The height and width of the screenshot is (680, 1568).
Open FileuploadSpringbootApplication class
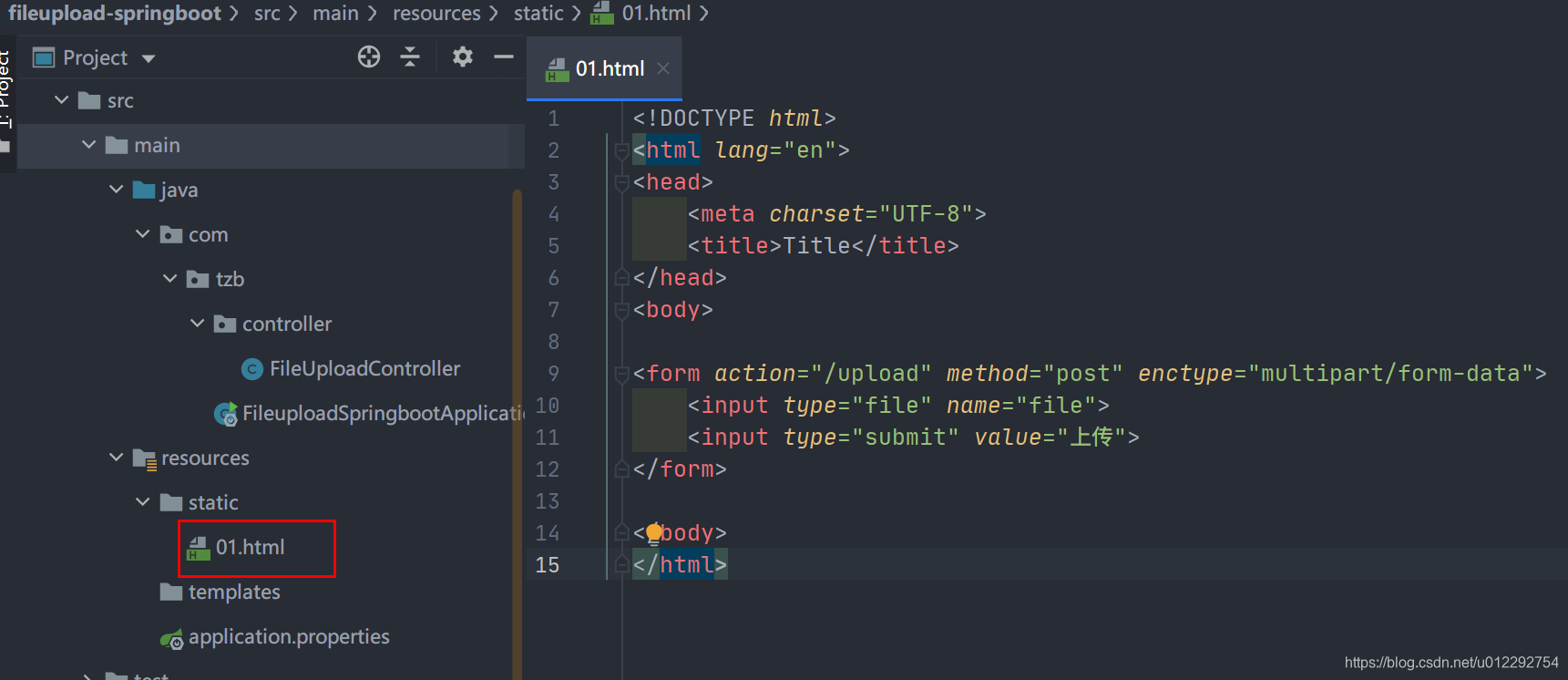click(x=383, y=413)
